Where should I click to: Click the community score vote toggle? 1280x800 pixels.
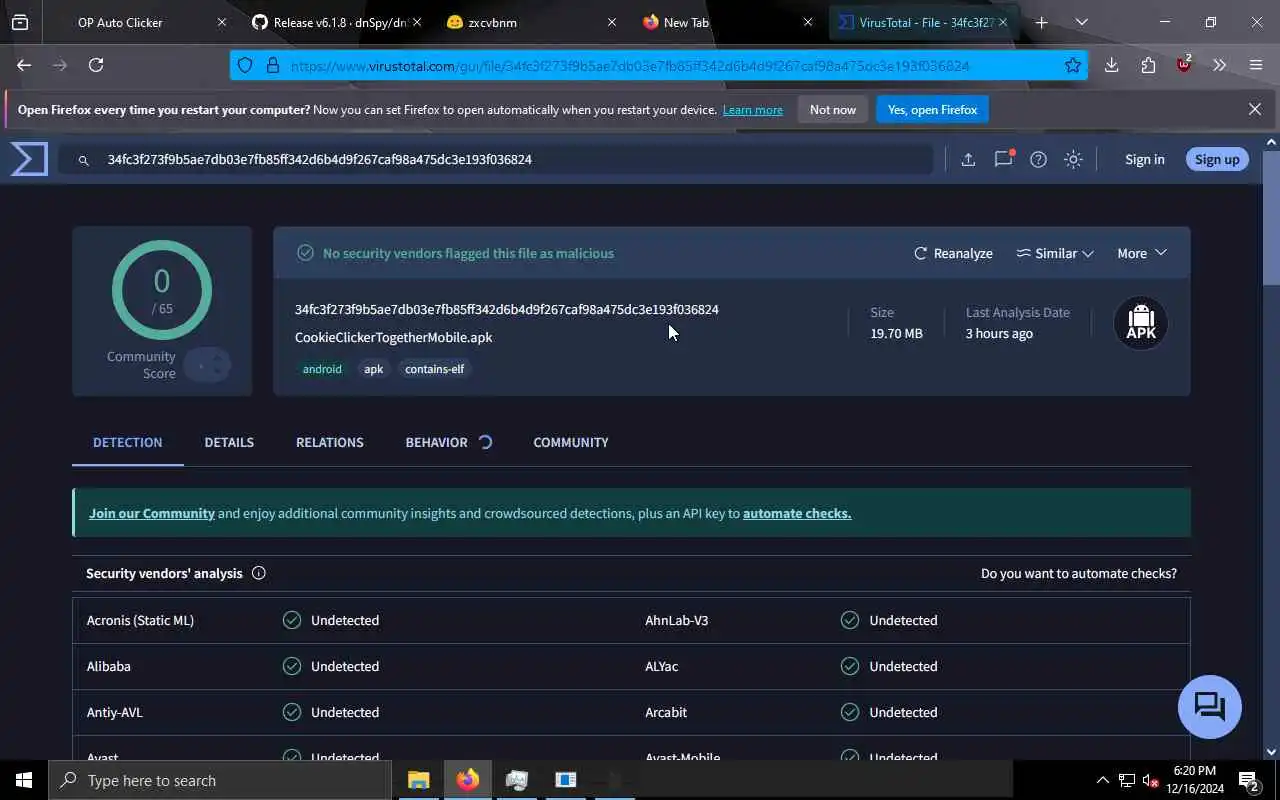coord(208,366)
